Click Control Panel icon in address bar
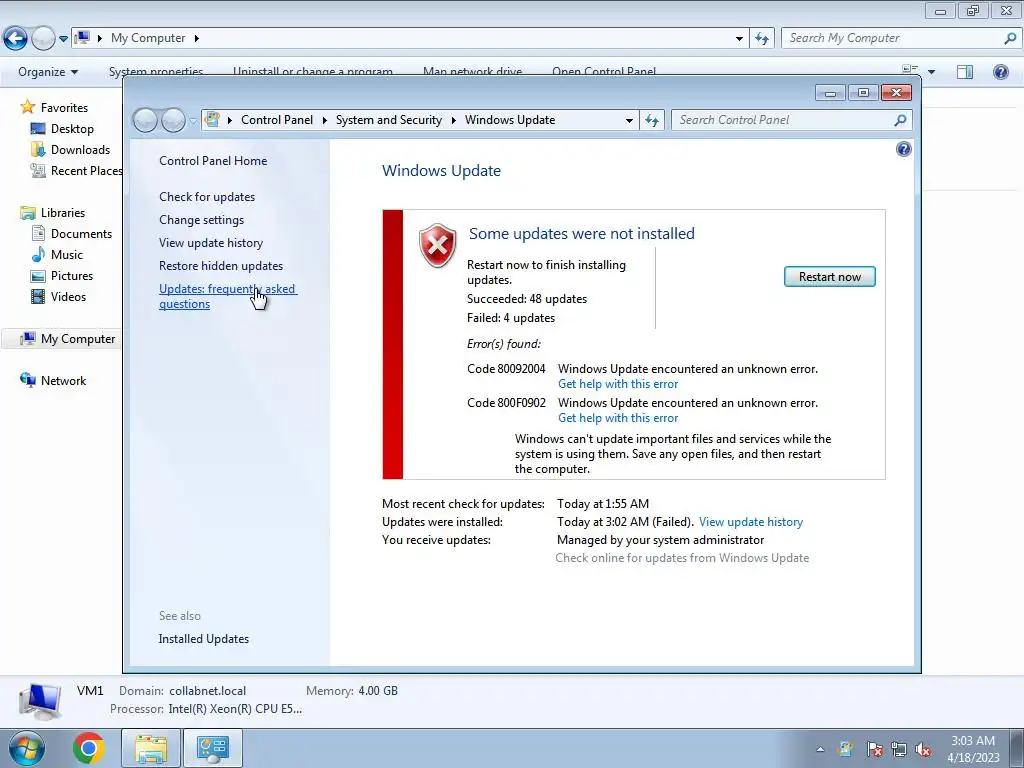The width and height of the screenshot is (1024, 768). point(212,120)
